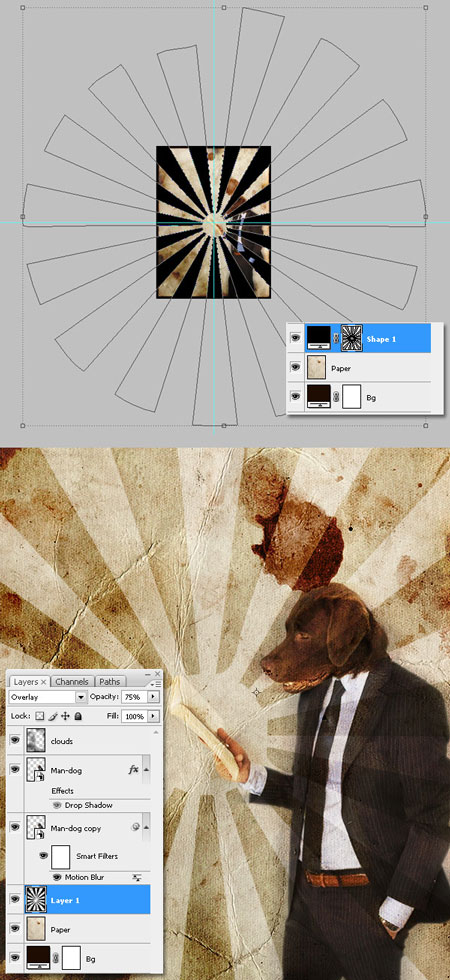
Task: Toggle lock transparent pixels icon
Action: (x=40, y=716)
